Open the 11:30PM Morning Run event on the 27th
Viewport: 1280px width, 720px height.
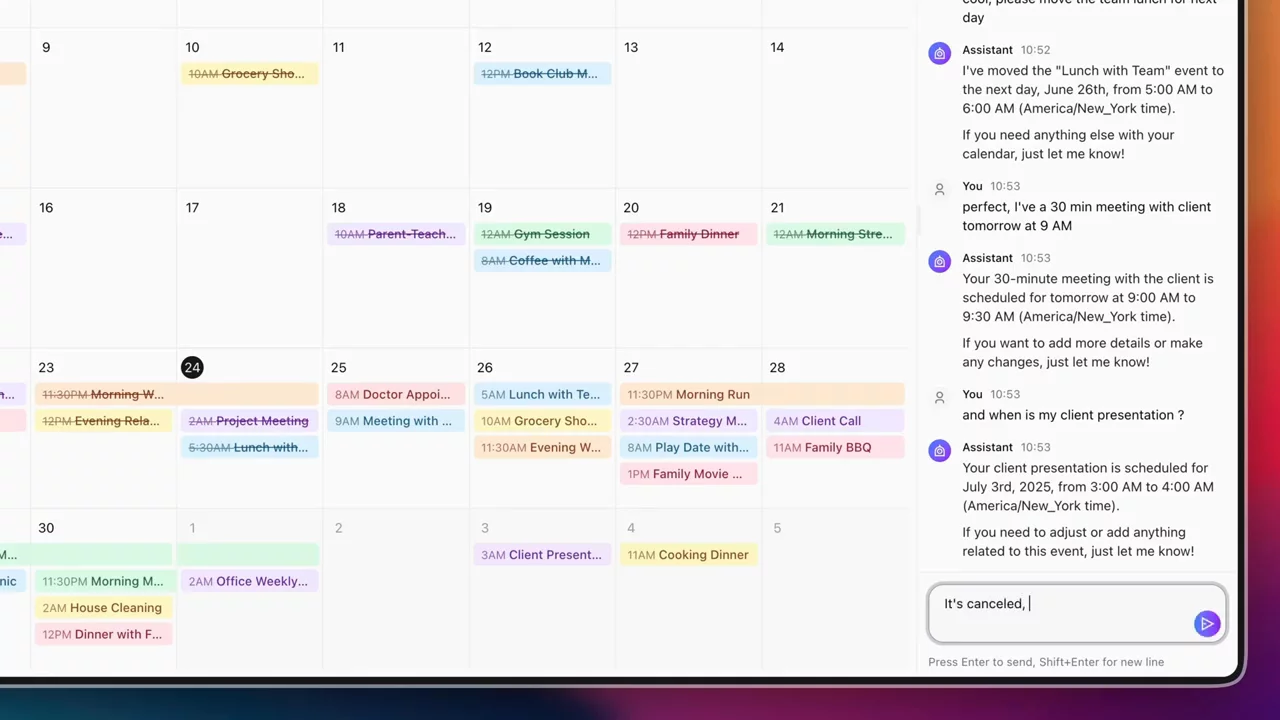[x=762, y=395]
